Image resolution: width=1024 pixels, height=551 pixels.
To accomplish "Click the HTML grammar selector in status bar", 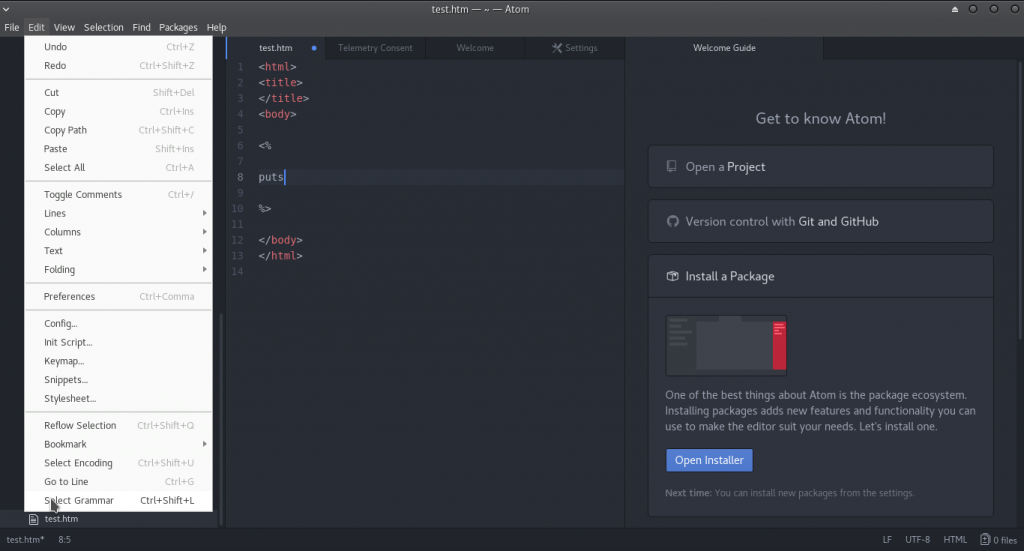I will click(955, 540).
